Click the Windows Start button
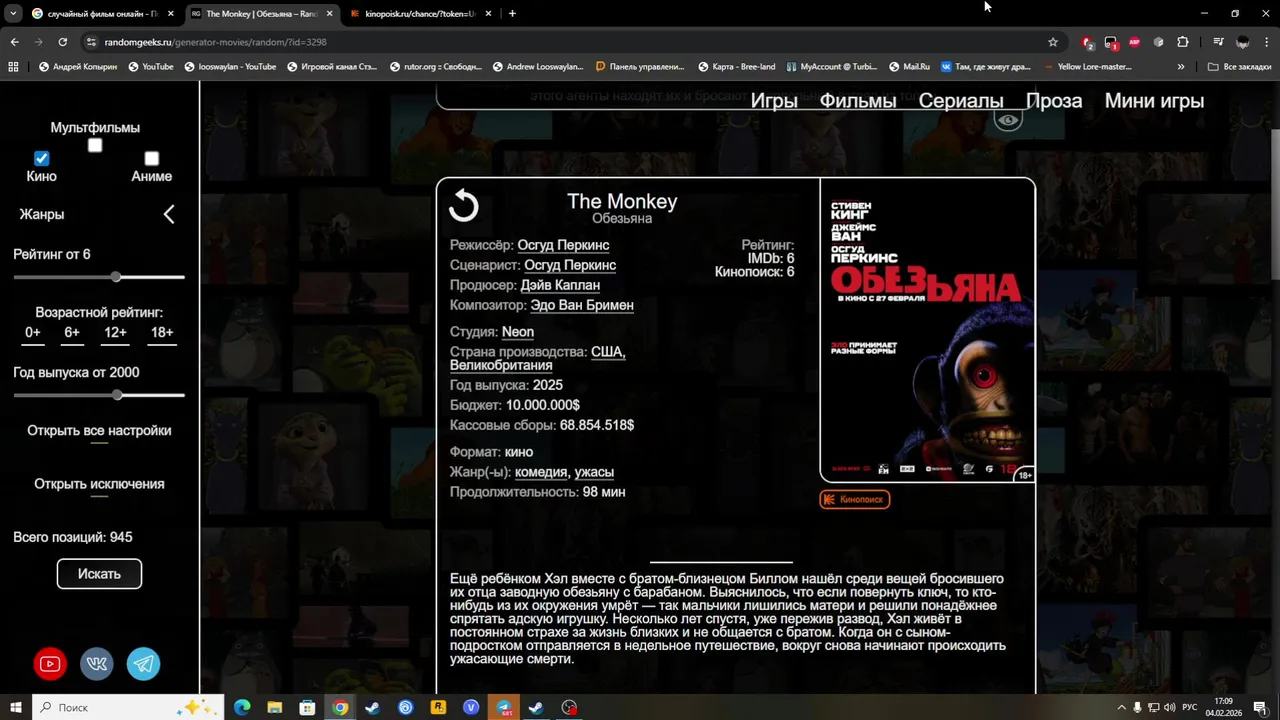Screen dimensions: 1280x720 [x=16, y=707]
